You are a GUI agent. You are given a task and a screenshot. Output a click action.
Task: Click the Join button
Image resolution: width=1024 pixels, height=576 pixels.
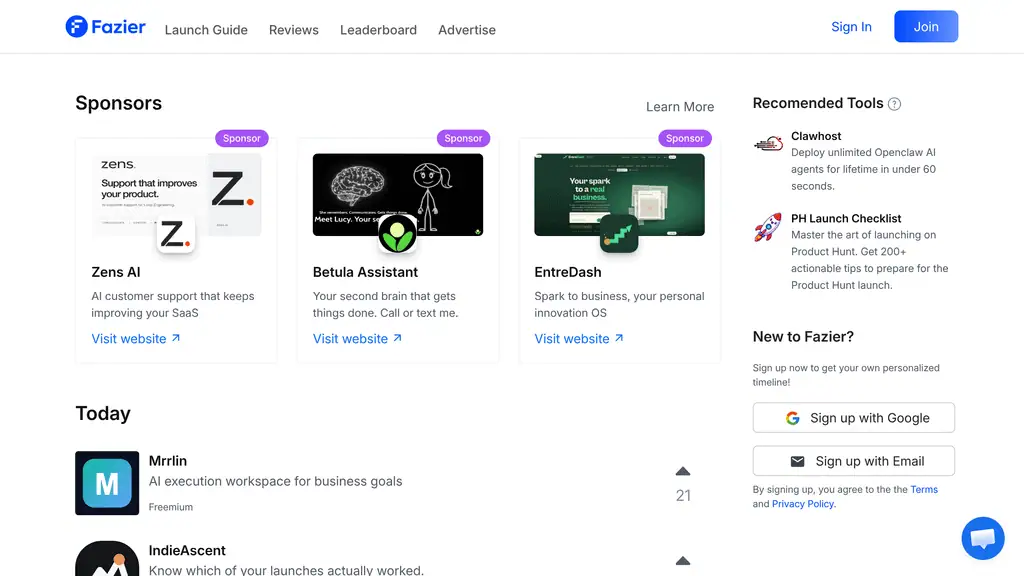click(926, 27)
